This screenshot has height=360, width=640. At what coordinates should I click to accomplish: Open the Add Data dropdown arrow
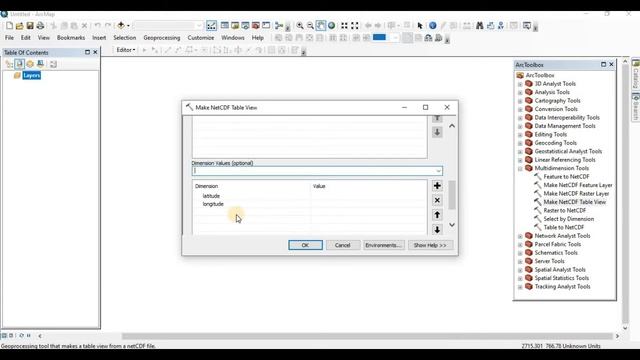click(128, 26)
